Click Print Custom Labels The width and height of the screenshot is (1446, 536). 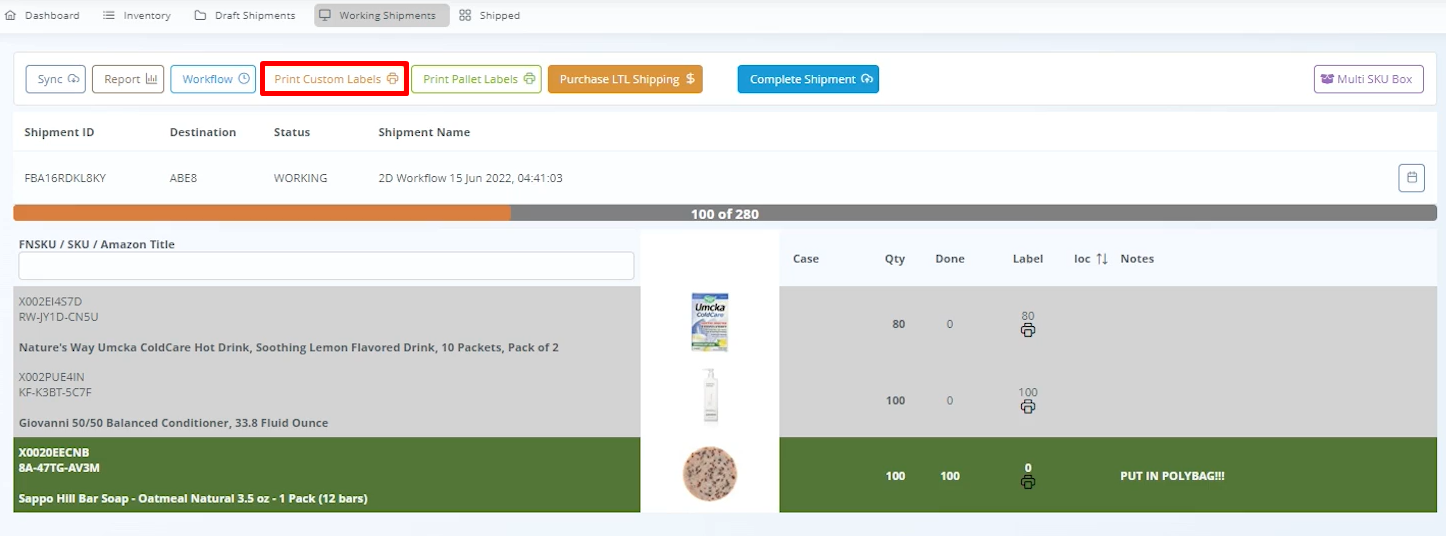click(335, 79)
